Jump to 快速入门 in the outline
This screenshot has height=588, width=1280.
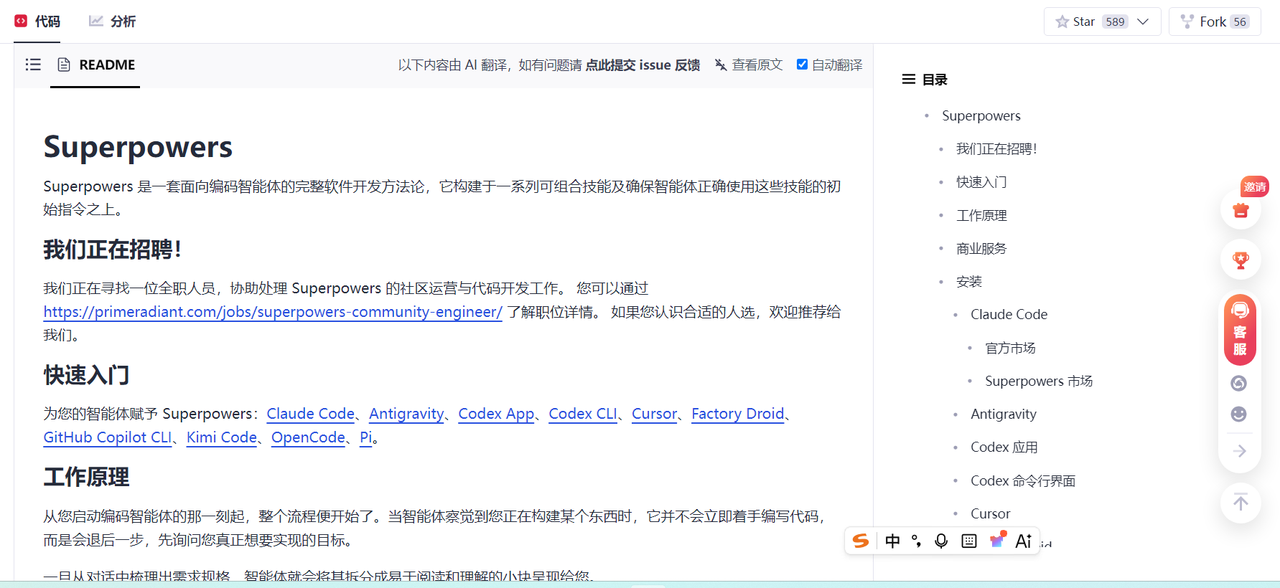click(981, 182)
